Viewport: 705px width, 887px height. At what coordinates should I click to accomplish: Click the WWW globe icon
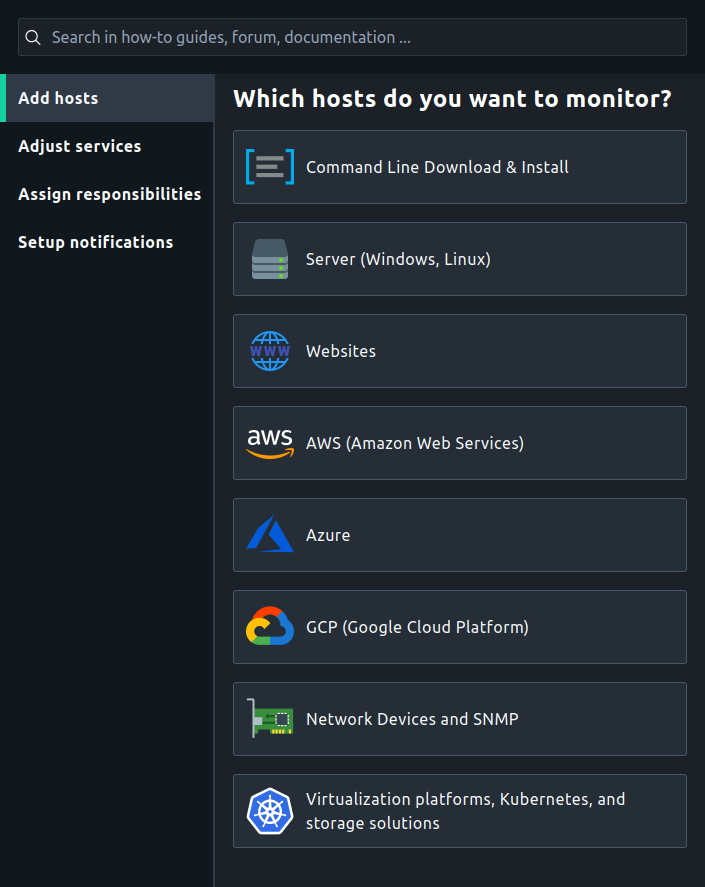coord(270,351)
